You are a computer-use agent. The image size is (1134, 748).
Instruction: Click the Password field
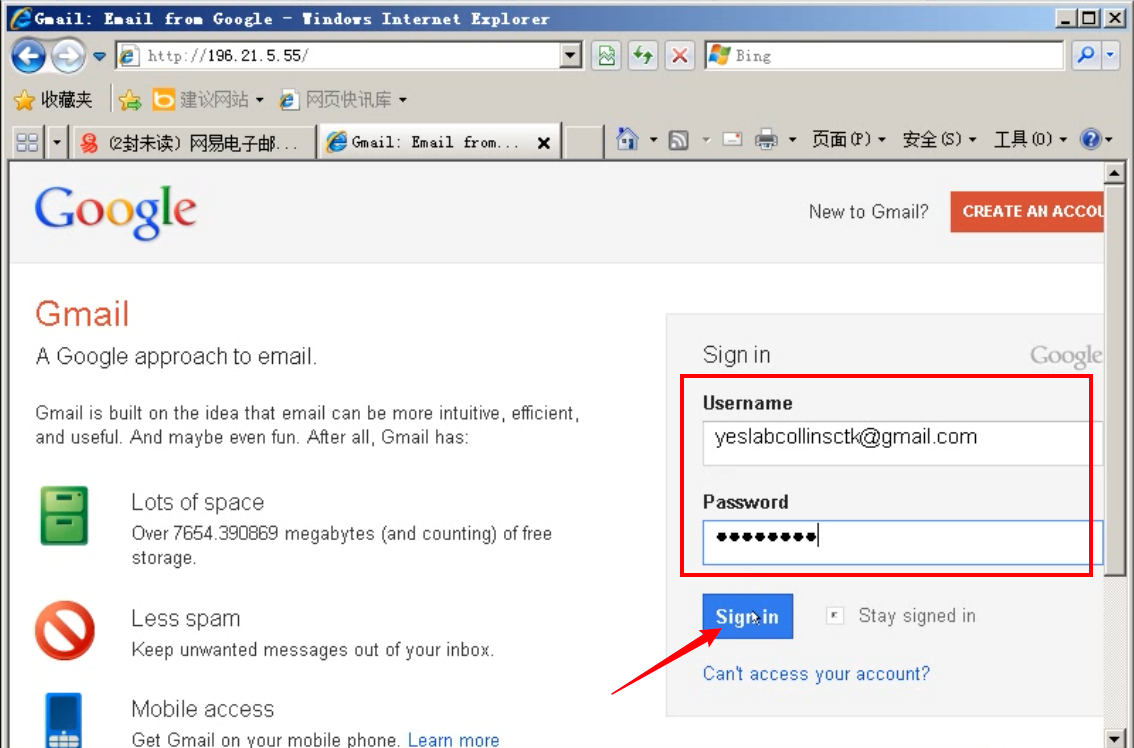tap(902, 542)
